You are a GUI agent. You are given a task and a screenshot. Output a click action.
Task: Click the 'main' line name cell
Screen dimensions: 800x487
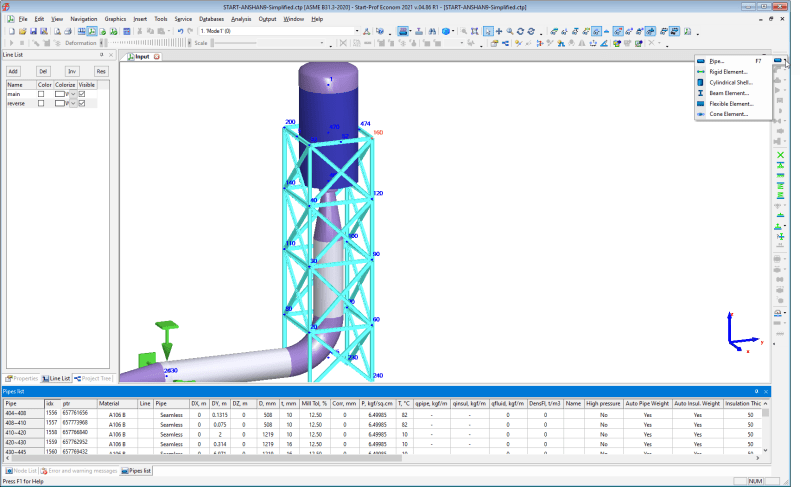21,94
